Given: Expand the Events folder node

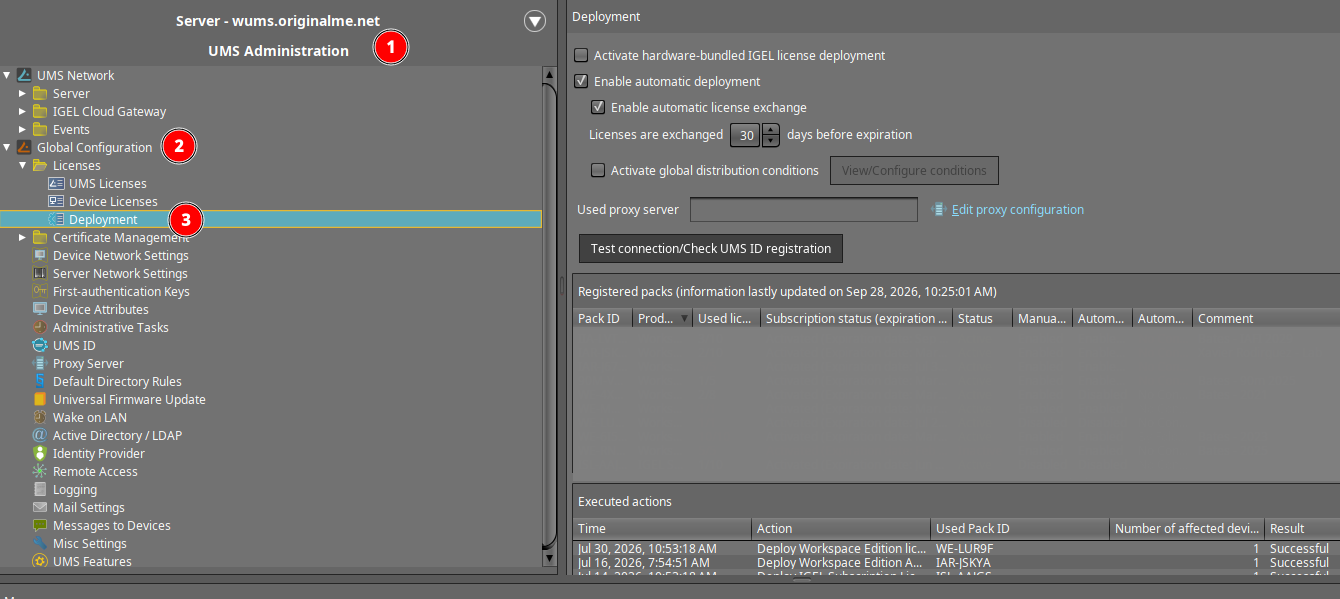Looking at the screenshot, I should (23, 130).
